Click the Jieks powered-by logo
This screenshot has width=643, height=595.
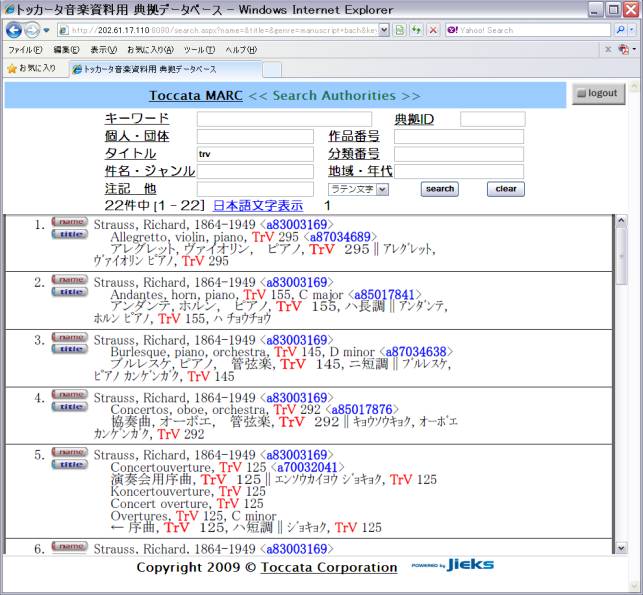point(453,565)
